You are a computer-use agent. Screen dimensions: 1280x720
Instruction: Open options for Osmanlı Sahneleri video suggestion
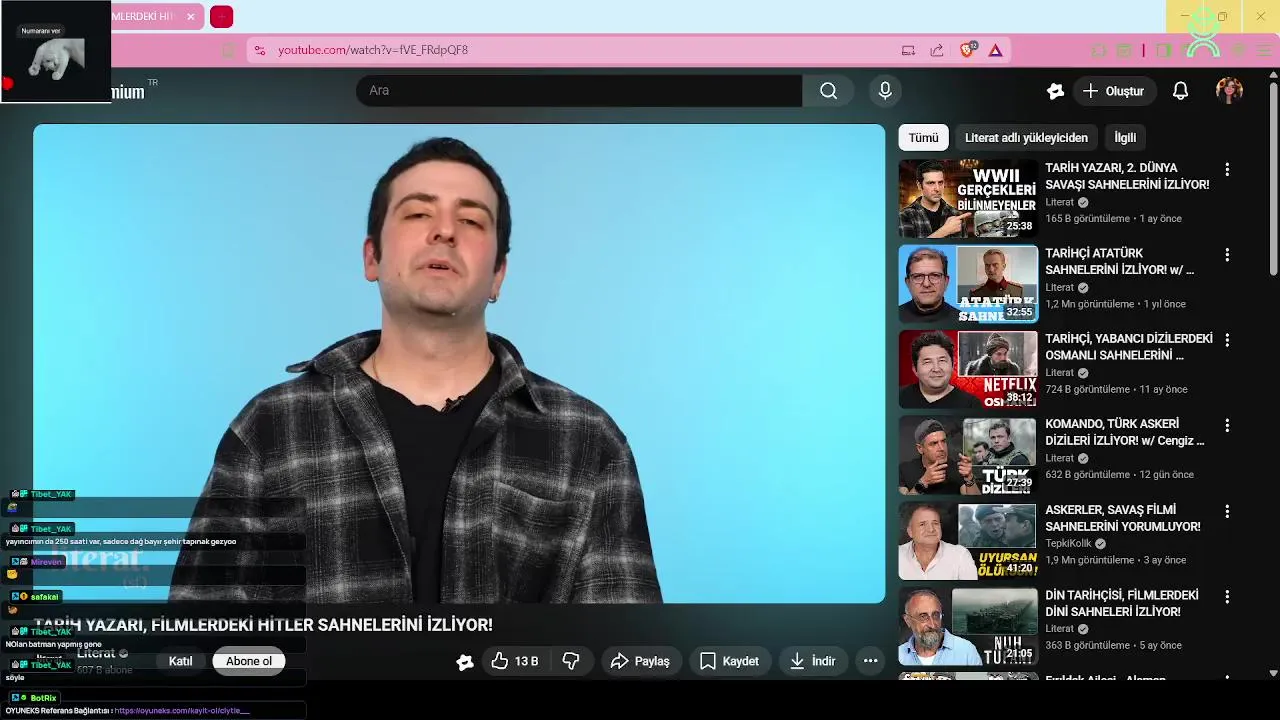1227,340
